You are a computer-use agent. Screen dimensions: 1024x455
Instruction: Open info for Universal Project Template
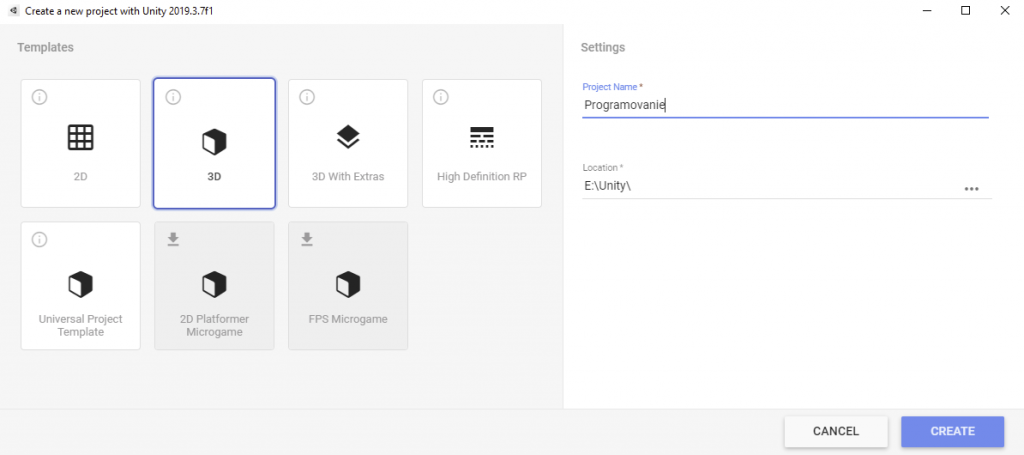click(x=39, y=240)
